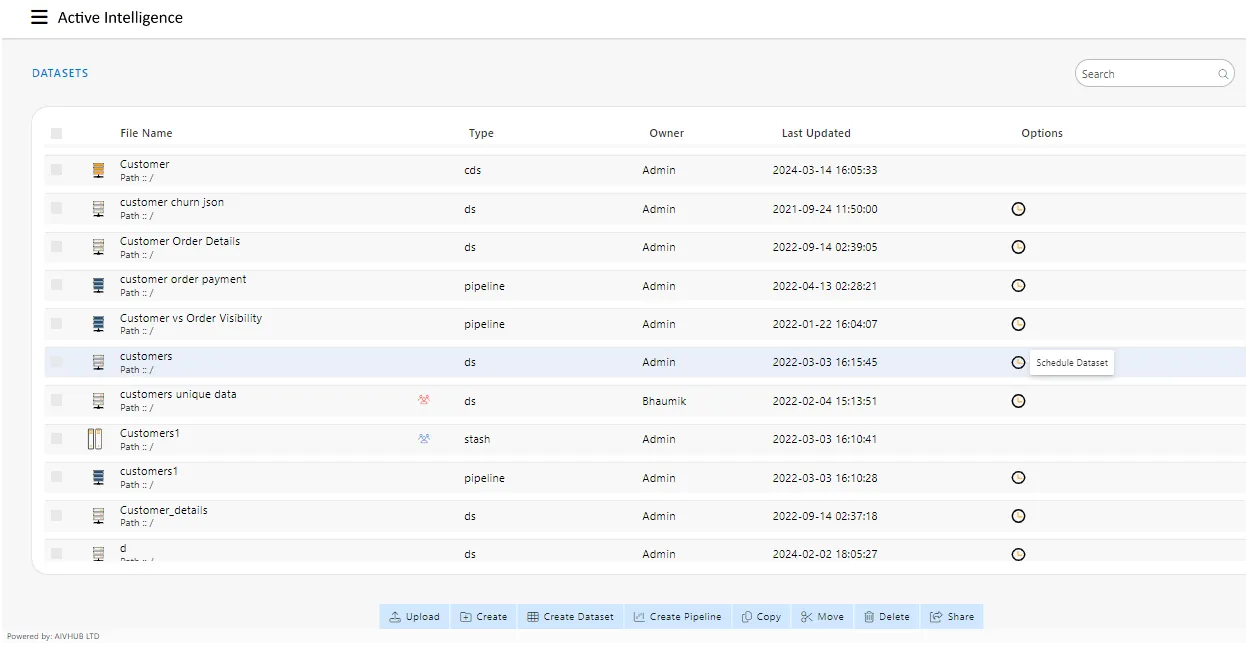Open the customer churn json file name

point(172,202)
